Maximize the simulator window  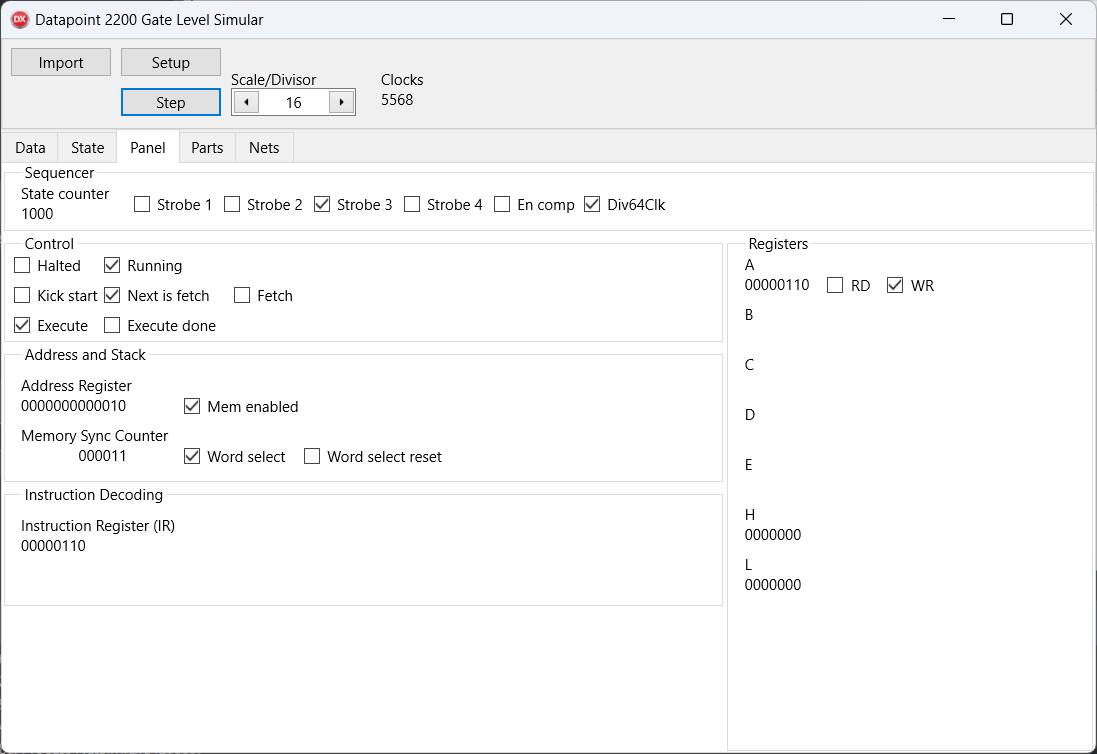click(1007, 19)
